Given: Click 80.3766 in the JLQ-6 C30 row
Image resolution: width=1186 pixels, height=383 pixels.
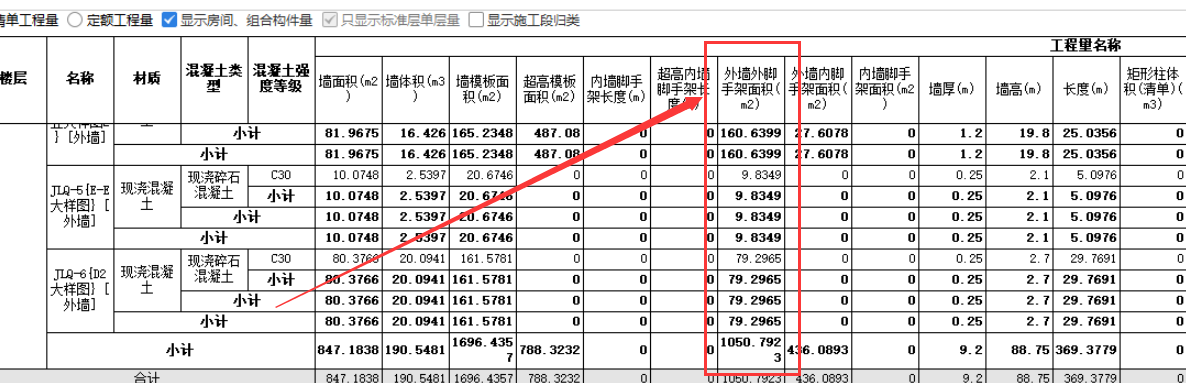Looking at the screenshot, I should click(x=349, y=258).
